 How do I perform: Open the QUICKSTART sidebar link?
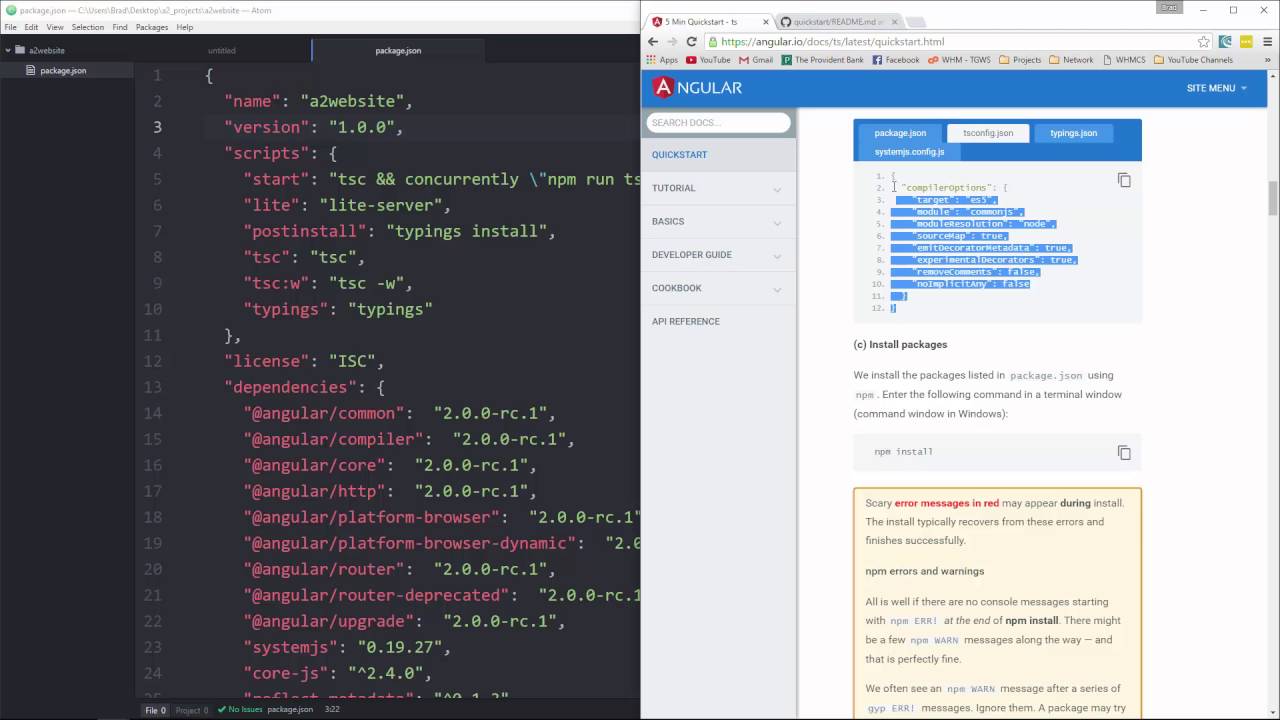coord(680,155)
